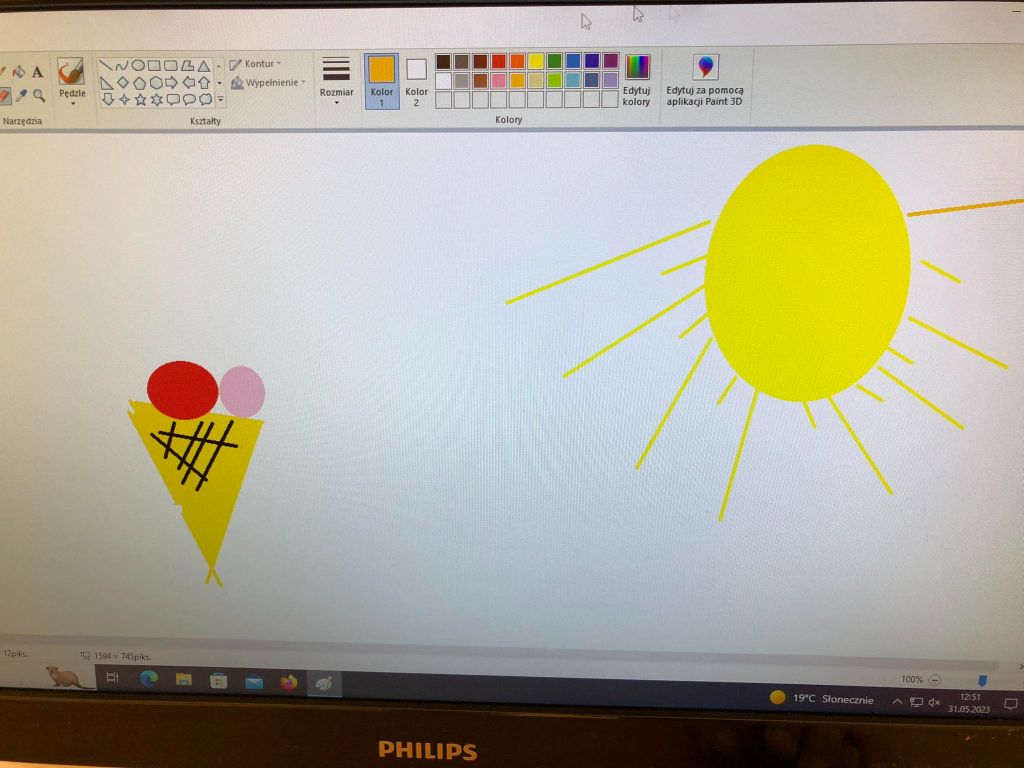Choose the up arrow shape

pos(204,83)
